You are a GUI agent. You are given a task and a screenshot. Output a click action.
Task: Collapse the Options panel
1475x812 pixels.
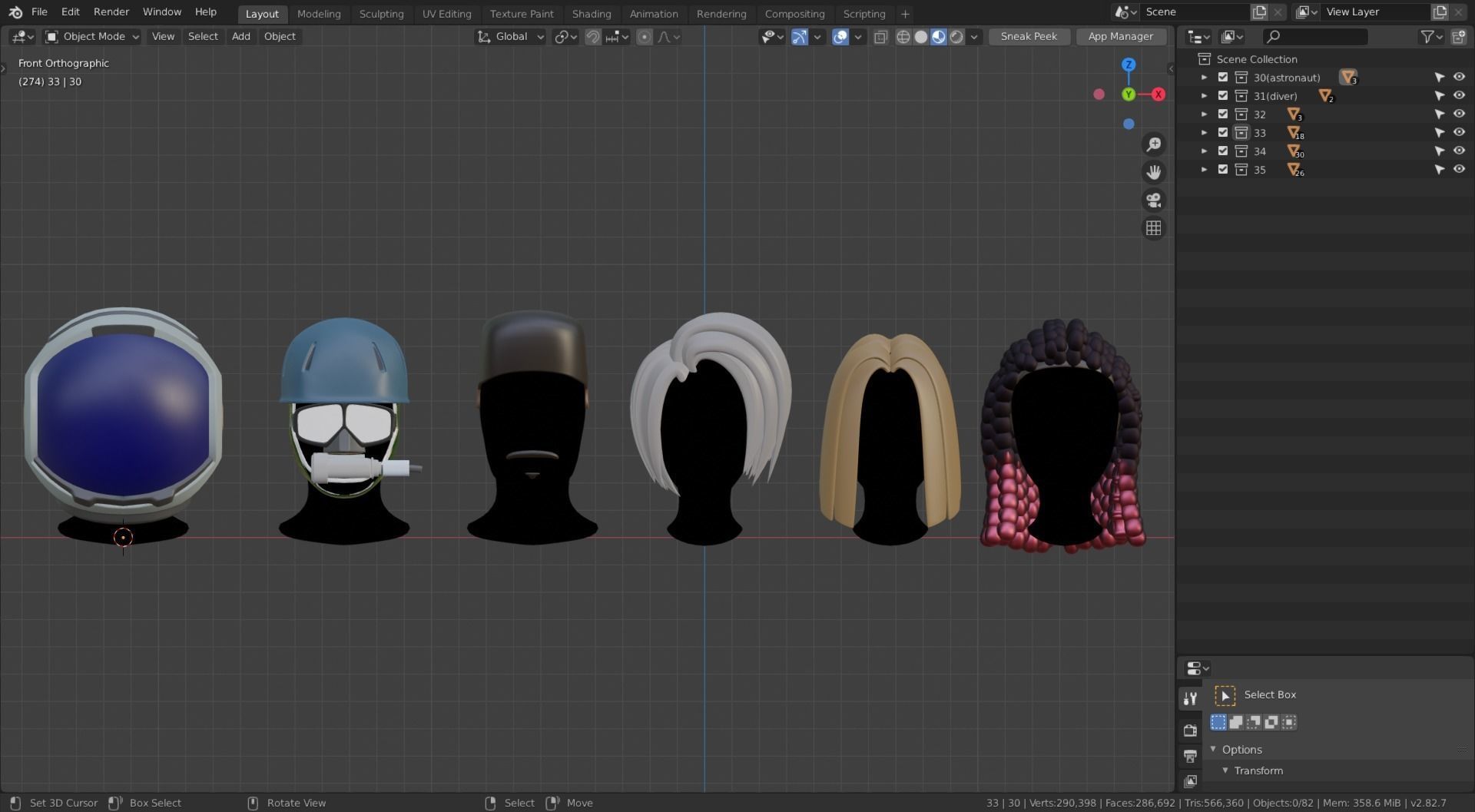coord(1214,750)
